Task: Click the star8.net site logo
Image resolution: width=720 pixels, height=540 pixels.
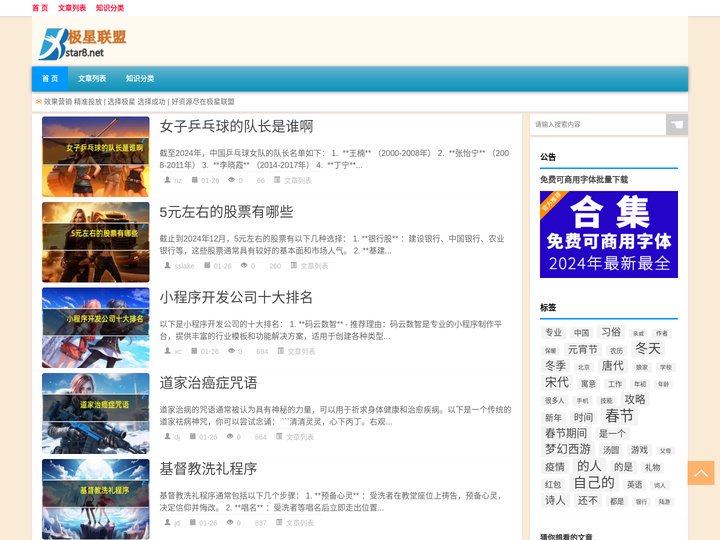Action: [x=83, y=44]
